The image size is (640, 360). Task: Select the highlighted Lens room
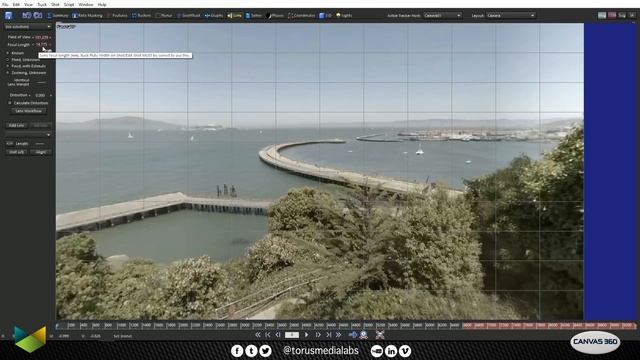(234, 16)
